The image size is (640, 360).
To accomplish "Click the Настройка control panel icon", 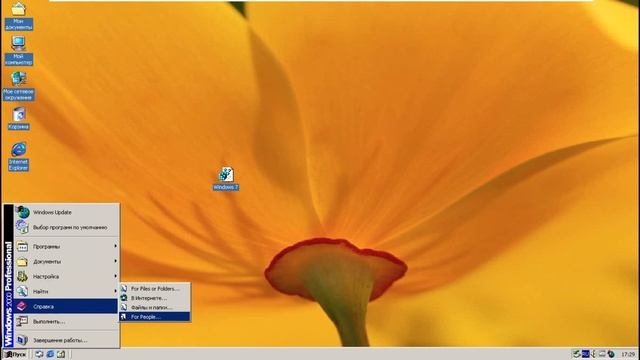I will (22, 276).
